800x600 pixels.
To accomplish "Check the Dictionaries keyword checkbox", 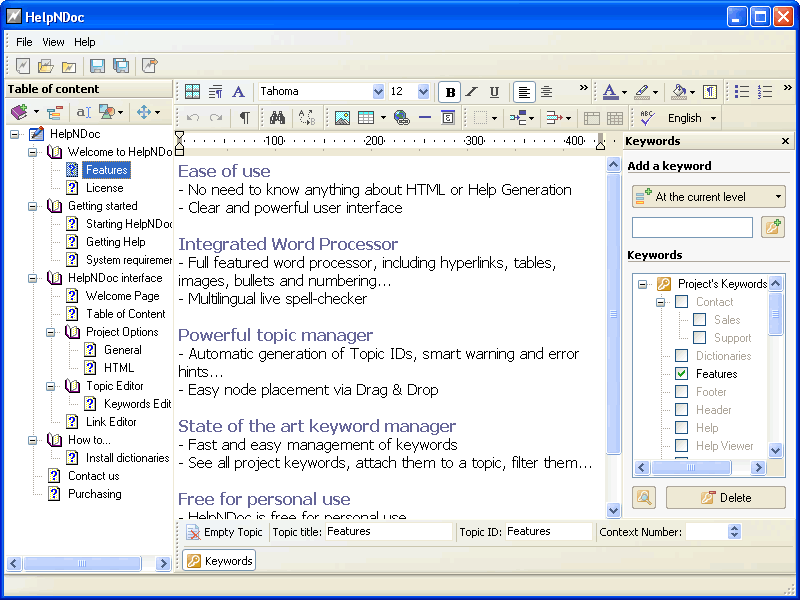I will tap(681, 356).
